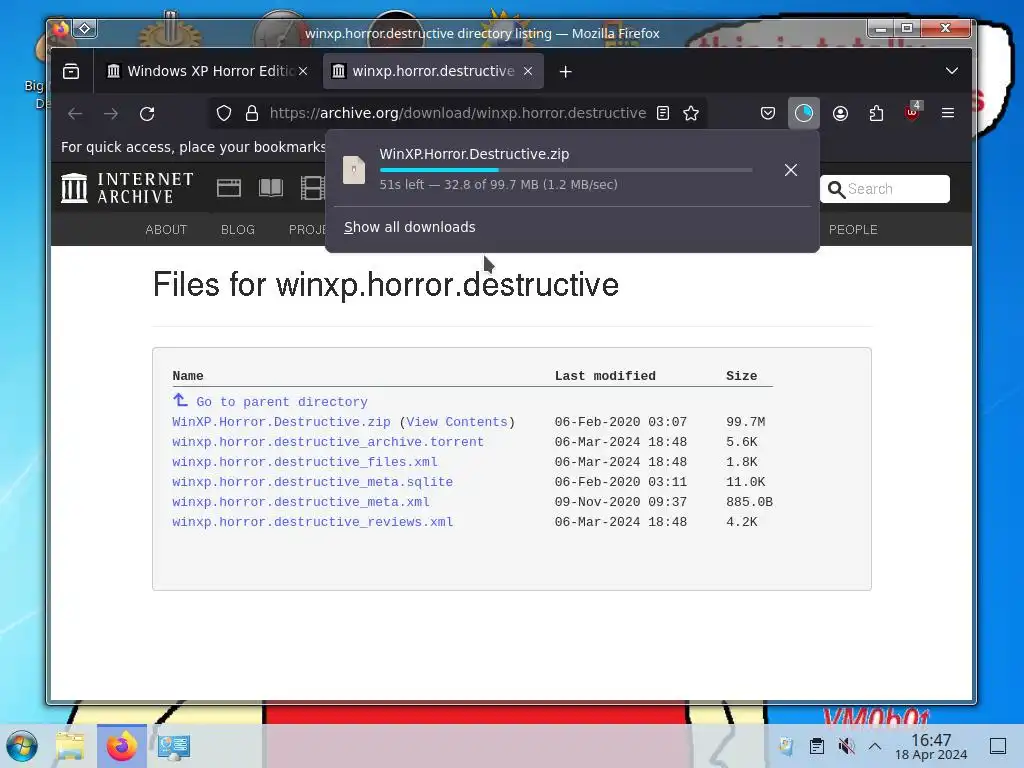Click Show all downloads
The image size is (1024, 768).
click(409, 227)
